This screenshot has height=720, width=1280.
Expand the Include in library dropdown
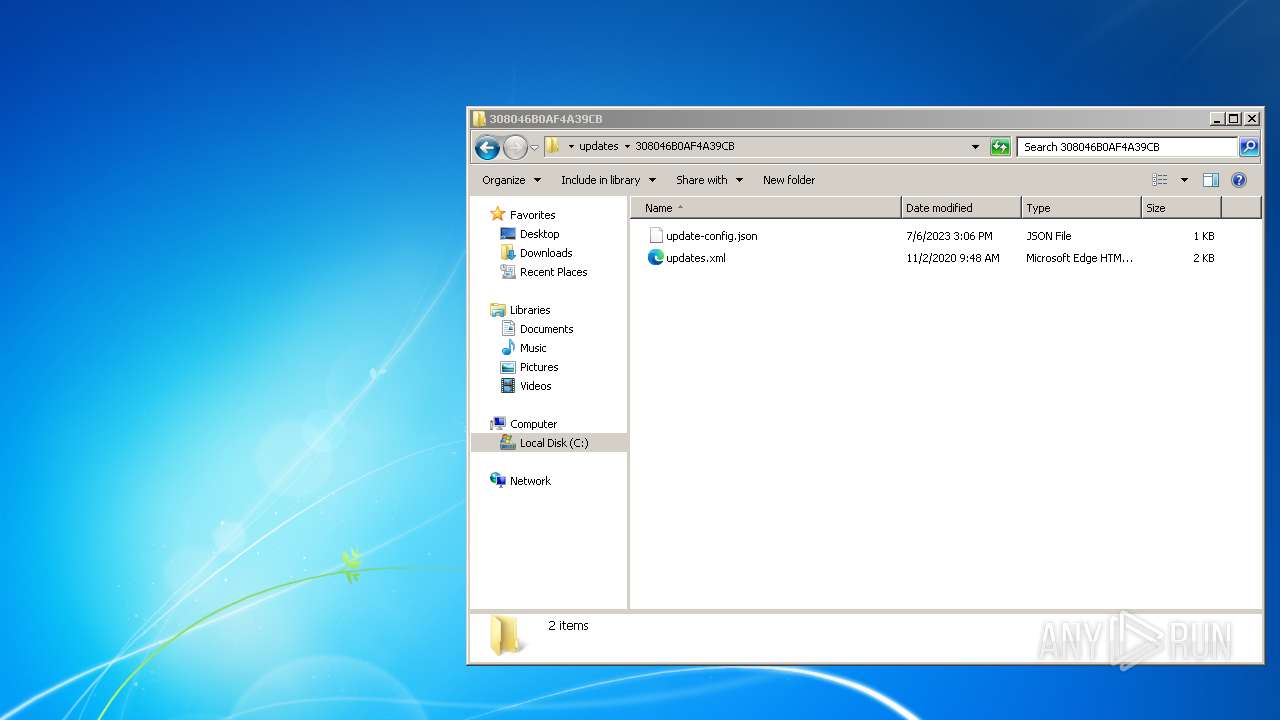pos(608,180)
